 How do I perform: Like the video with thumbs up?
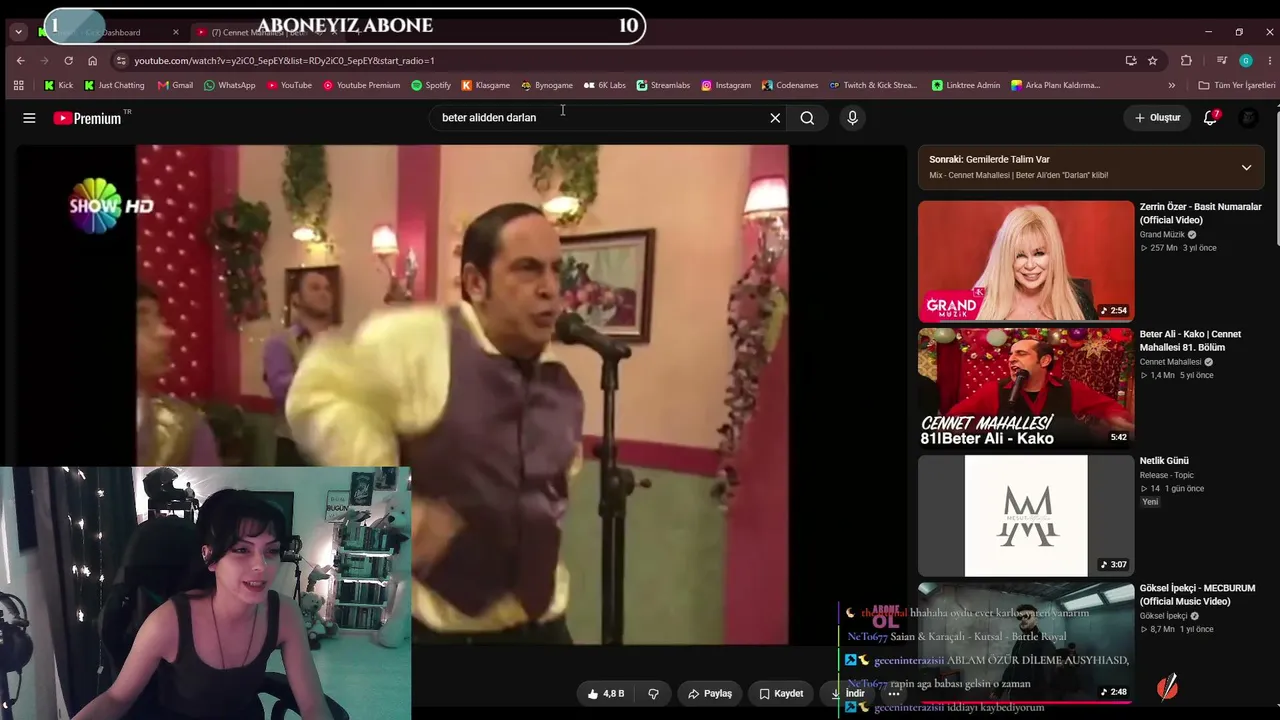tap(606, 693)
